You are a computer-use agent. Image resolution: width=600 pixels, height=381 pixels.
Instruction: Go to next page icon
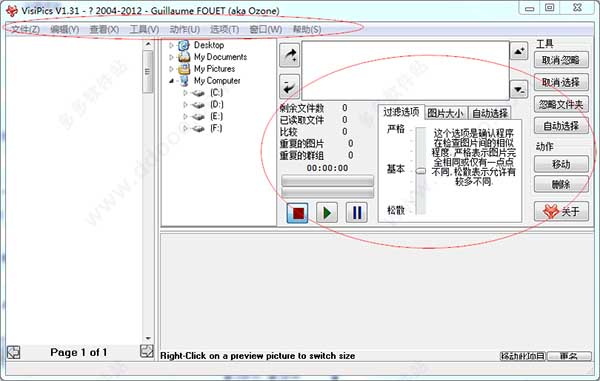coord(147,351)
